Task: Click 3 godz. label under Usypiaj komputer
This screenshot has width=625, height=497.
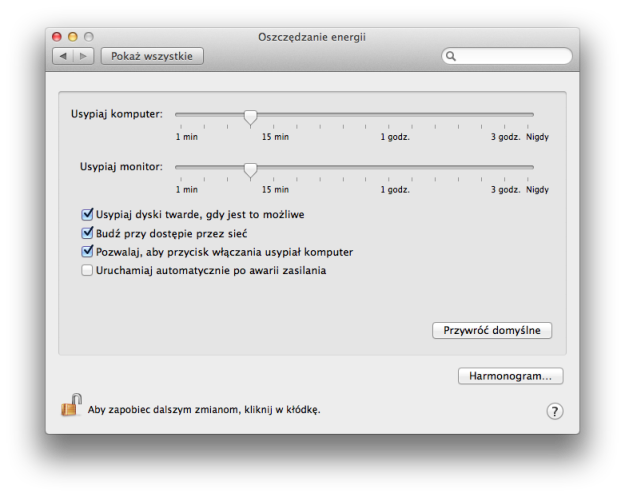Action: click(505, 137)
